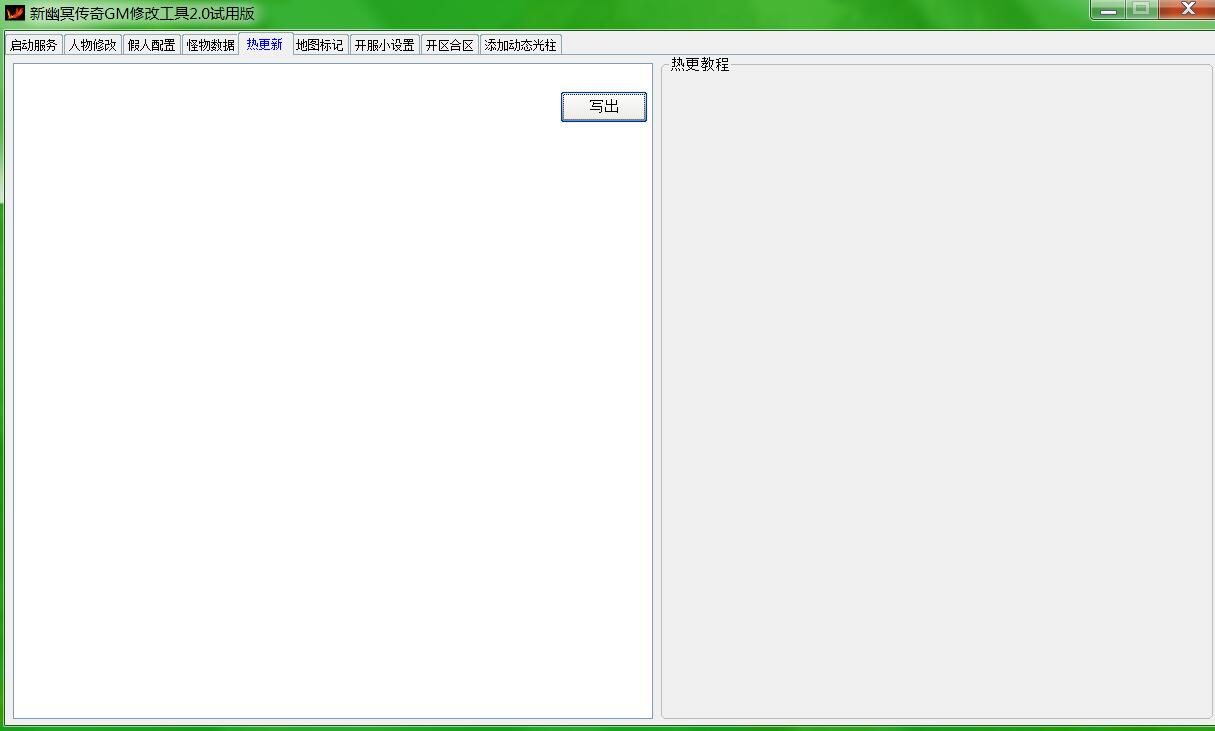Click empty tab strip right of 添加动态光柱

click(850, 45)
